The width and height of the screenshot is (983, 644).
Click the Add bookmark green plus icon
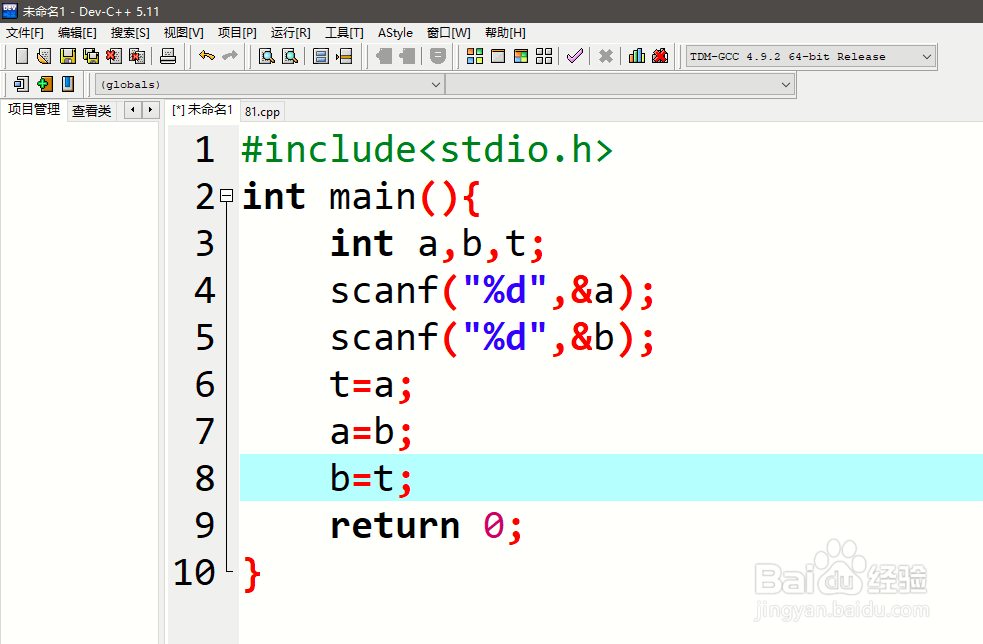[45, 84]
